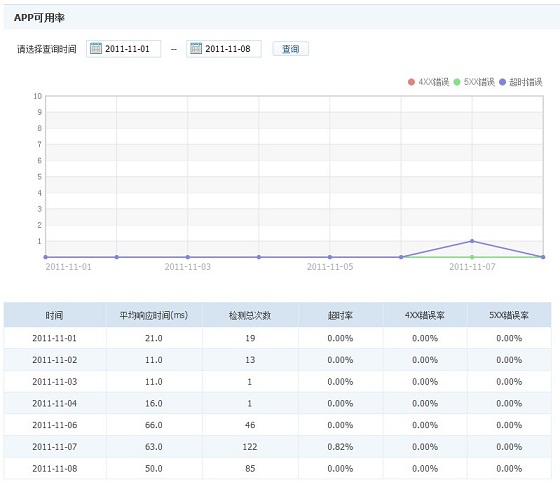Select the chart data point at 2011-11-01
The height and width of the screenshot is (487, 560).
(x=45, y=257)
